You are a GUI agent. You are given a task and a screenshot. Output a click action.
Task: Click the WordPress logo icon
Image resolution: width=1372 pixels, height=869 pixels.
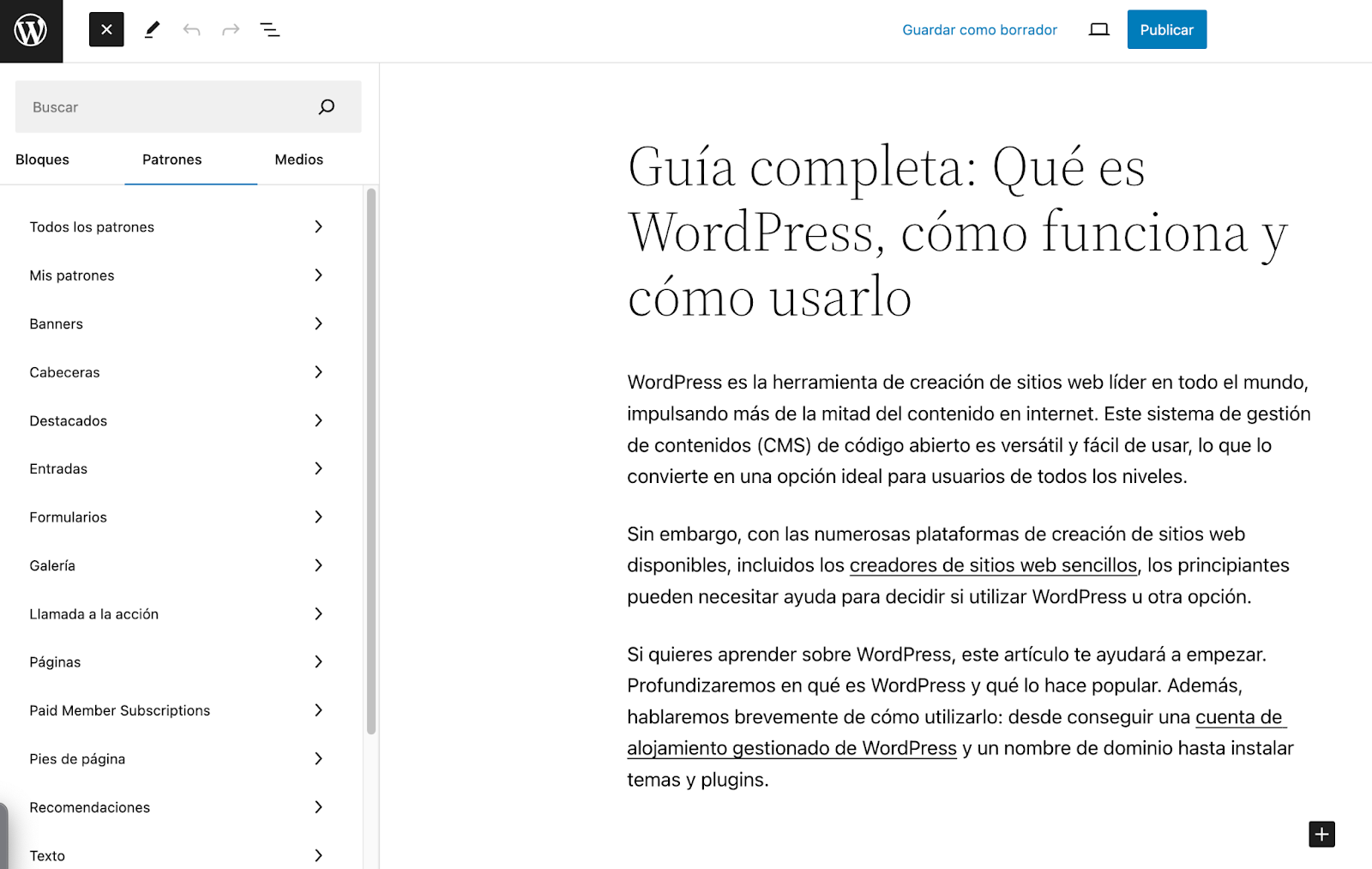click(31, 31)
